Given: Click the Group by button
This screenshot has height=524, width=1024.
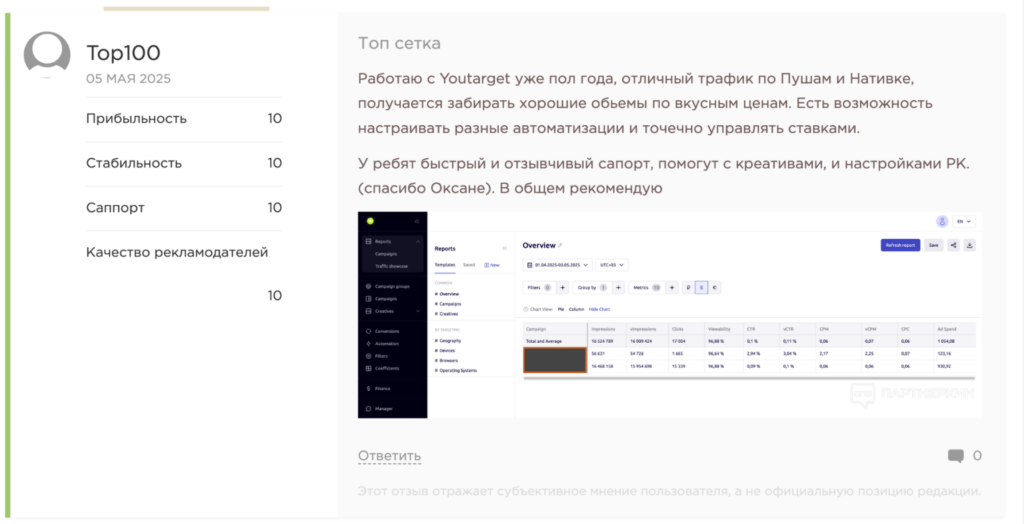Looking at the screenshot, I should (592, 287).
